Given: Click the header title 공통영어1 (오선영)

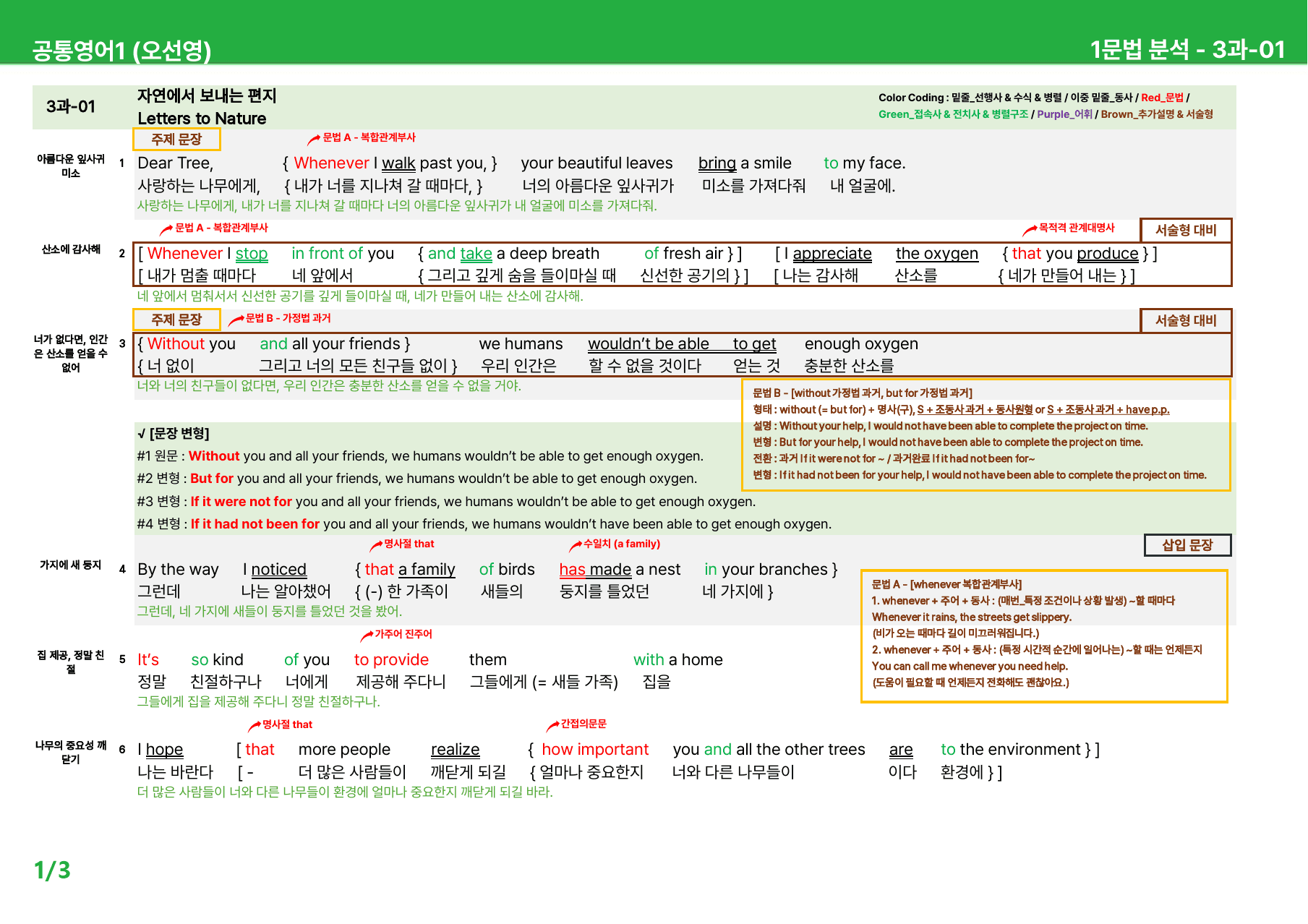Looking at the screenshot, I should point(121,50).
